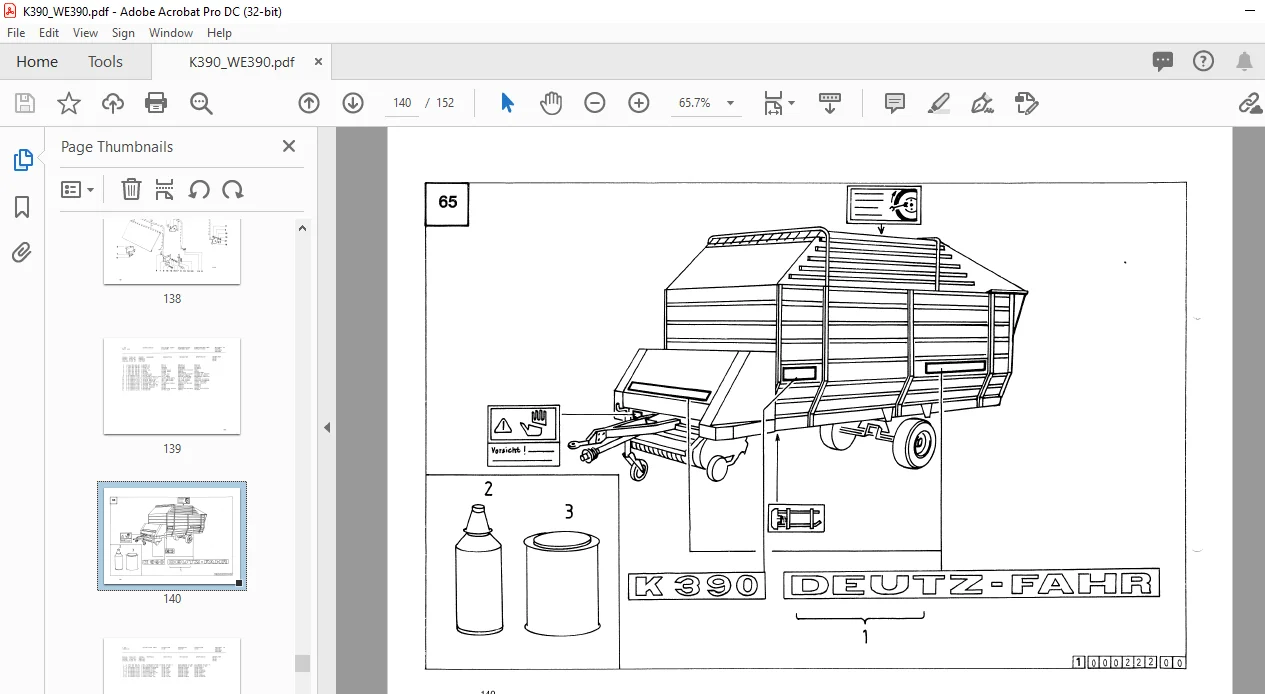The height and width of the screenshot is (694, 1265).
Task: Select the Highlight text pen tool
Action: (x=938, y=103)
